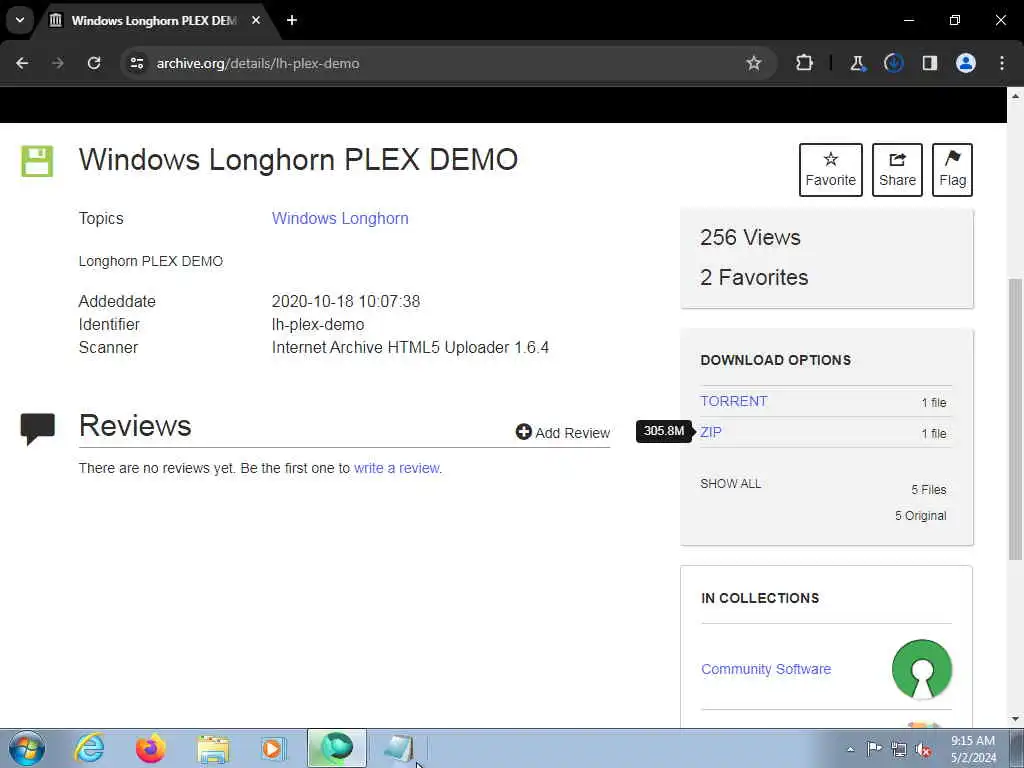
Task: Open Chrome Labs flask icon
Action: point(857,63)
